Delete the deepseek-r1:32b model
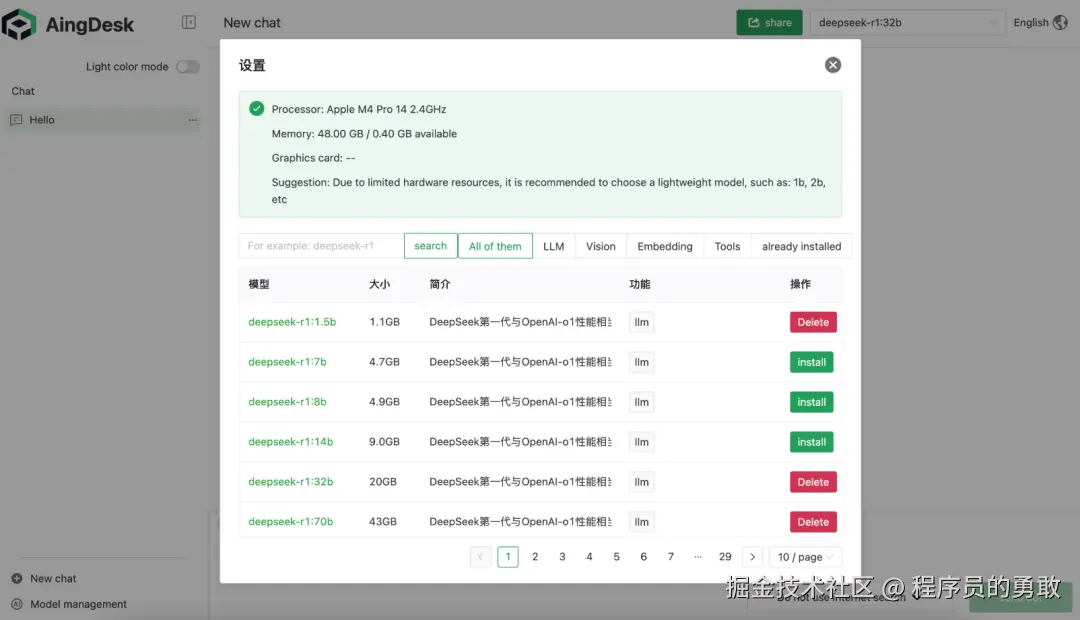 coord(813,482)
